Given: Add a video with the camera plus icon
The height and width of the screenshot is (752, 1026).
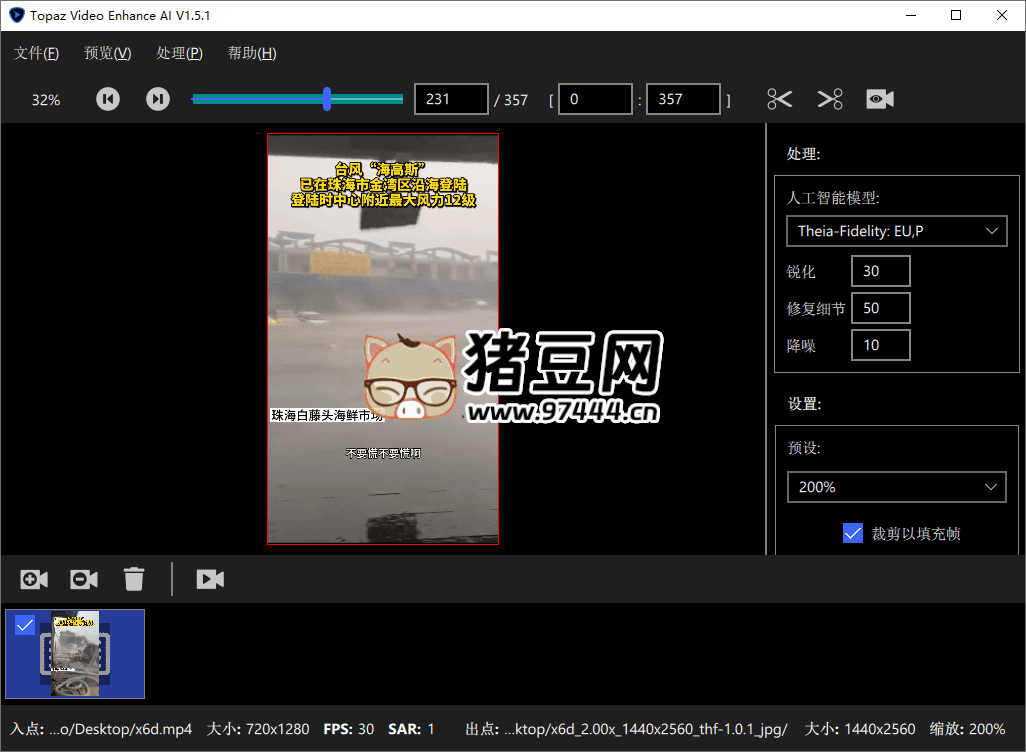Looking at the screenshot, I should pos(34,579).
